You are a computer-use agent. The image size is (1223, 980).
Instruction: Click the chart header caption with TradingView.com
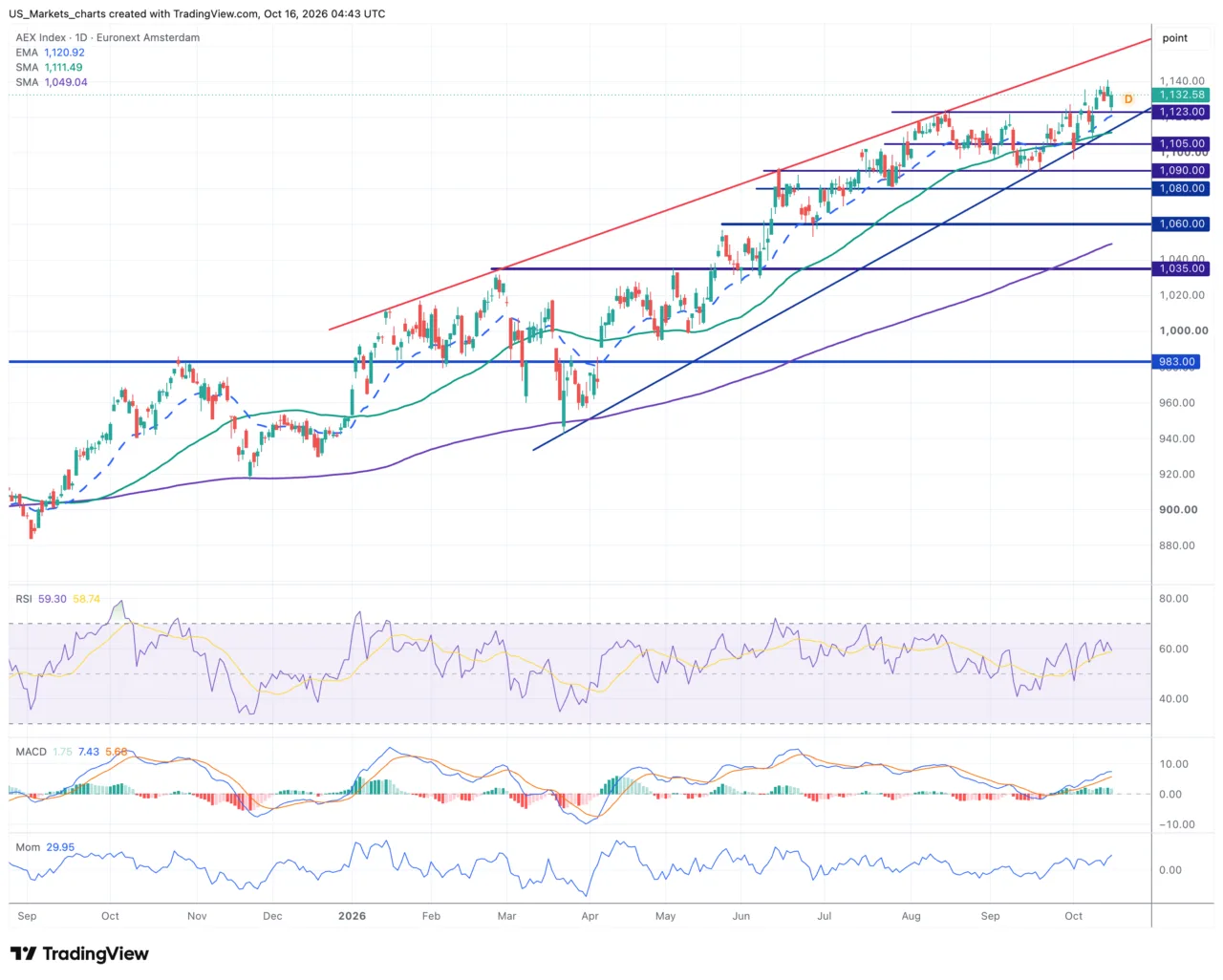(x=198, y=14)
